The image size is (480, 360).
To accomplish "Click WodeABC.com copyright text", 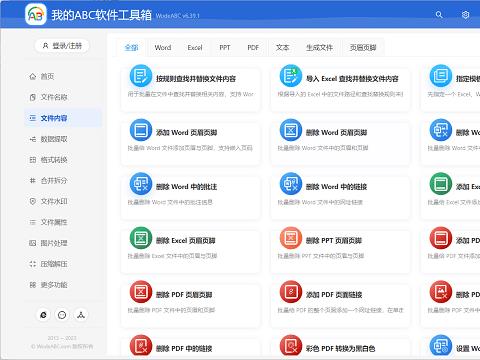I will pos(62,347).
